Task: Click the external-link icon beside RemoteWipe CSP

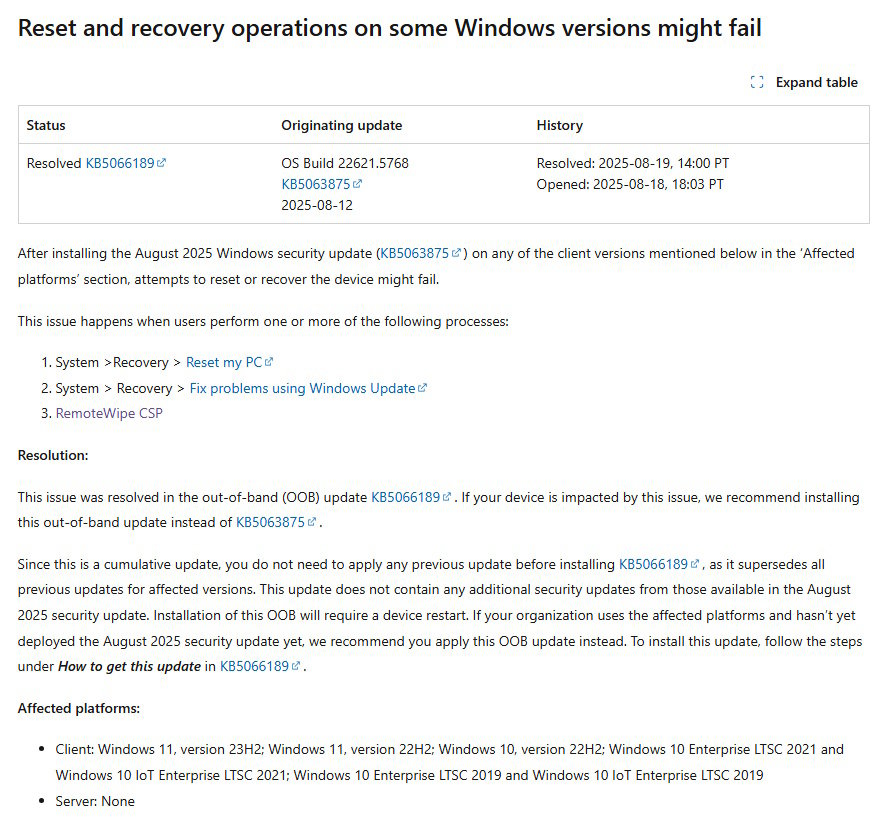Action: pyautogui.click(x=160, y=413)
